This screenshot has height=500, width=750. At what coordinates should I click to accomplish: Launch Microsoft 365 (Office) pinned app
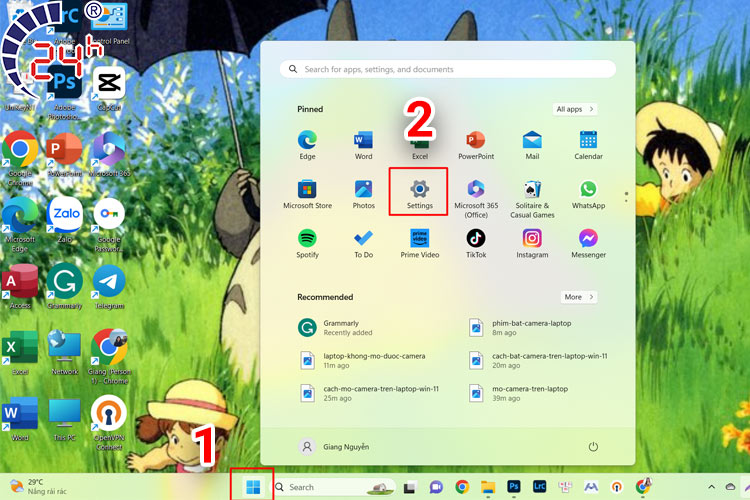tap(476, 199)
